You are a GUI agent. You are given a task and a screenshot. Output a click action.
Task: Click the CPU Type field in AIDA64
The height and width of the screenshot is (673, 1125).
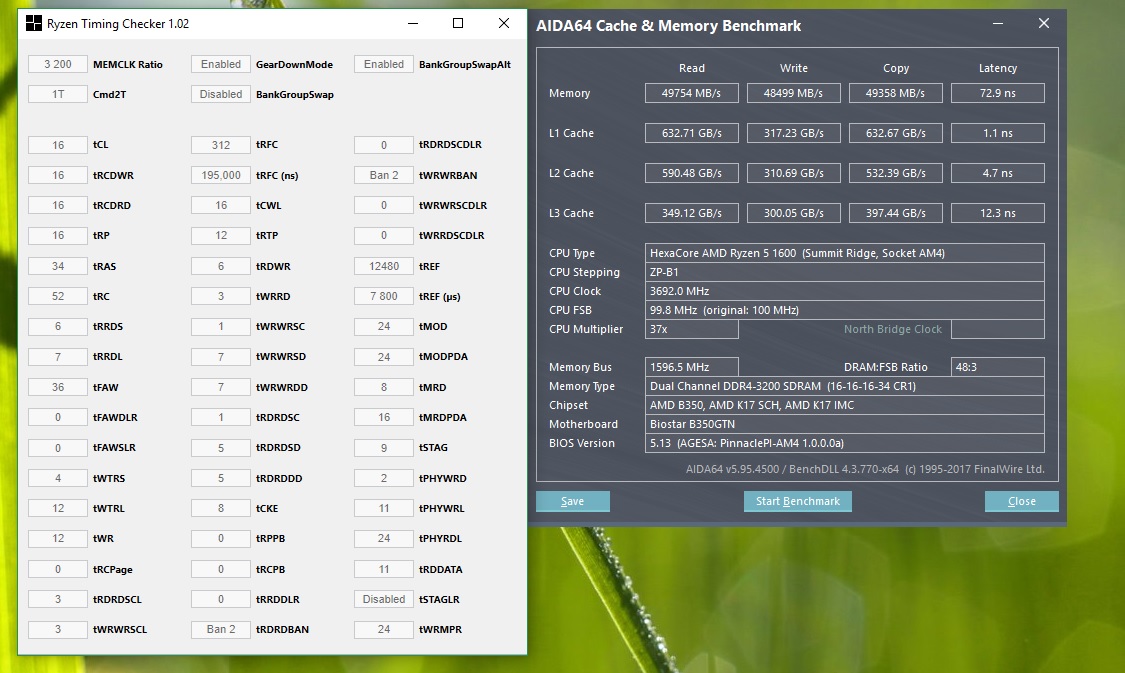844,253
